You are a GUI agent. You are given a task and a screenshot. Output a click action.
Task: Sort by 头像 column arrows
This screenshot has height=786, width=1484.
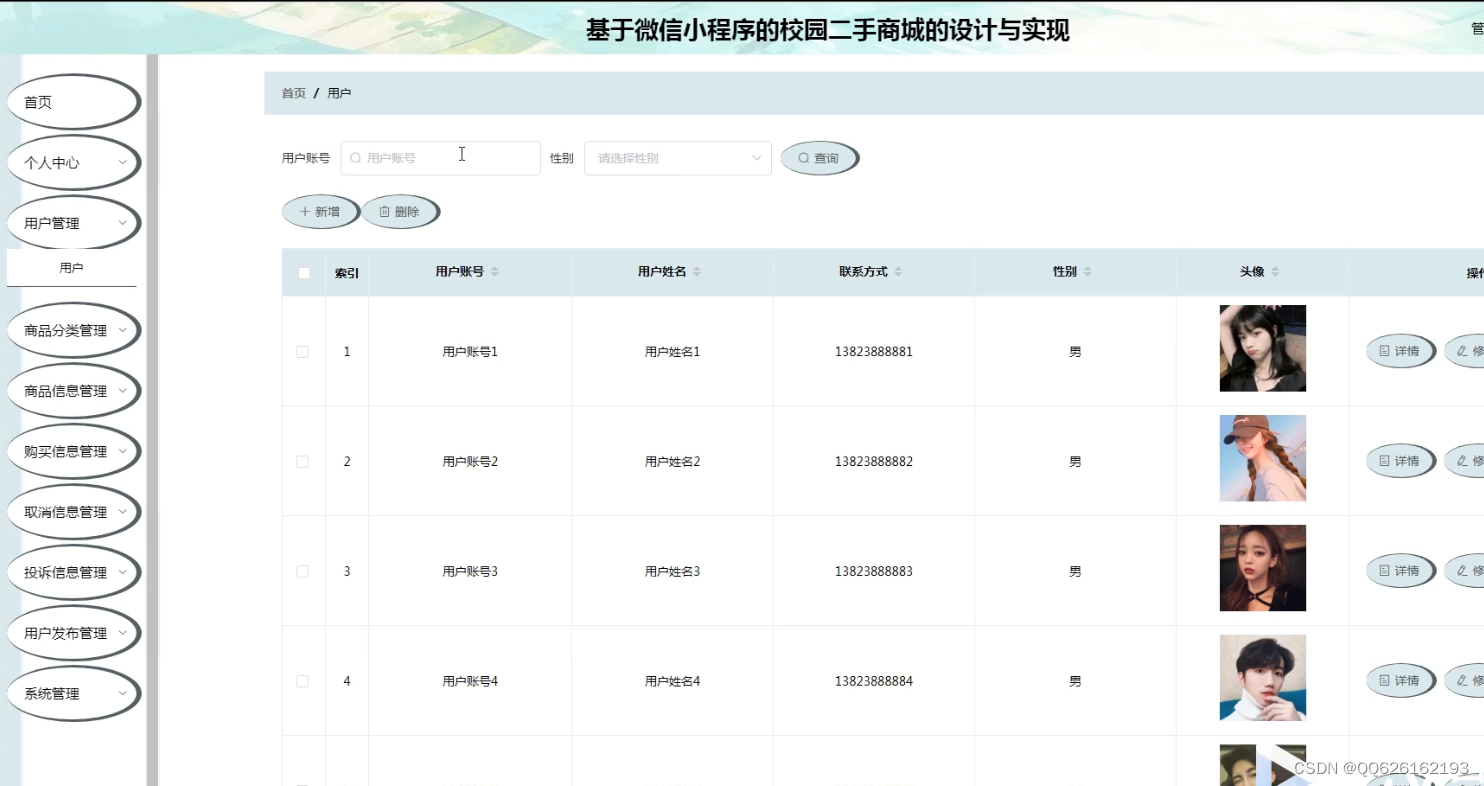1275,272
